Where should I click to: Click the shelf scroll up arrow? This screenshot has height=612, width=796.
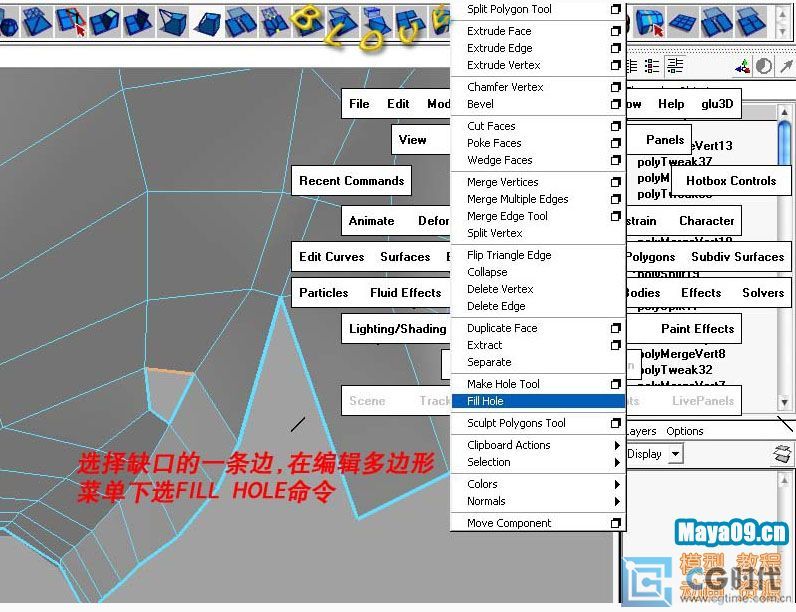pos(782,15)
